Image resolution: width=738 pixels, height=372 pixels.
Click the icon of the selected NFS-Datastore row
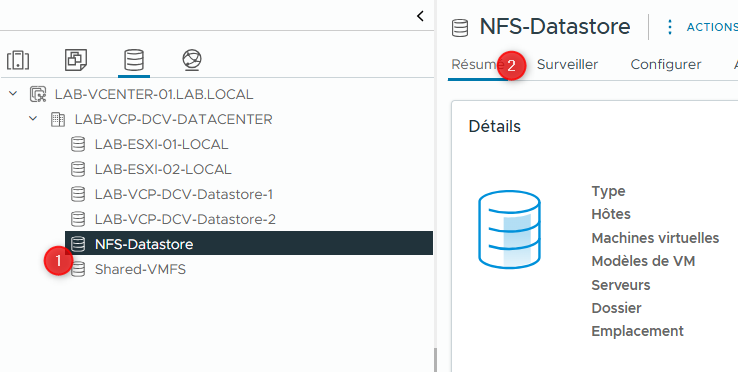click(78, 244)
